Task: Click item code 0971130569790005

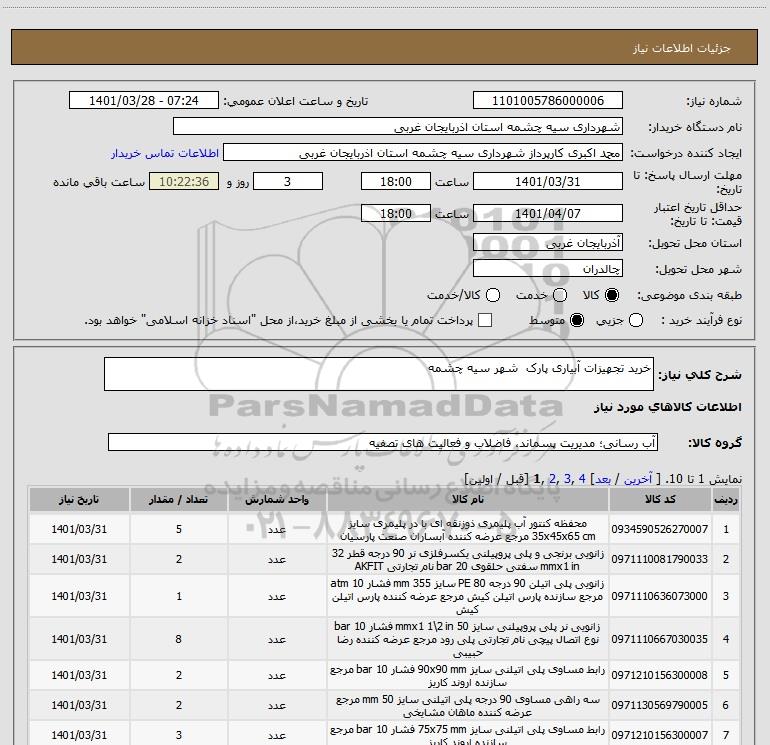Action: pyautogui.click(x=660, y=705)
